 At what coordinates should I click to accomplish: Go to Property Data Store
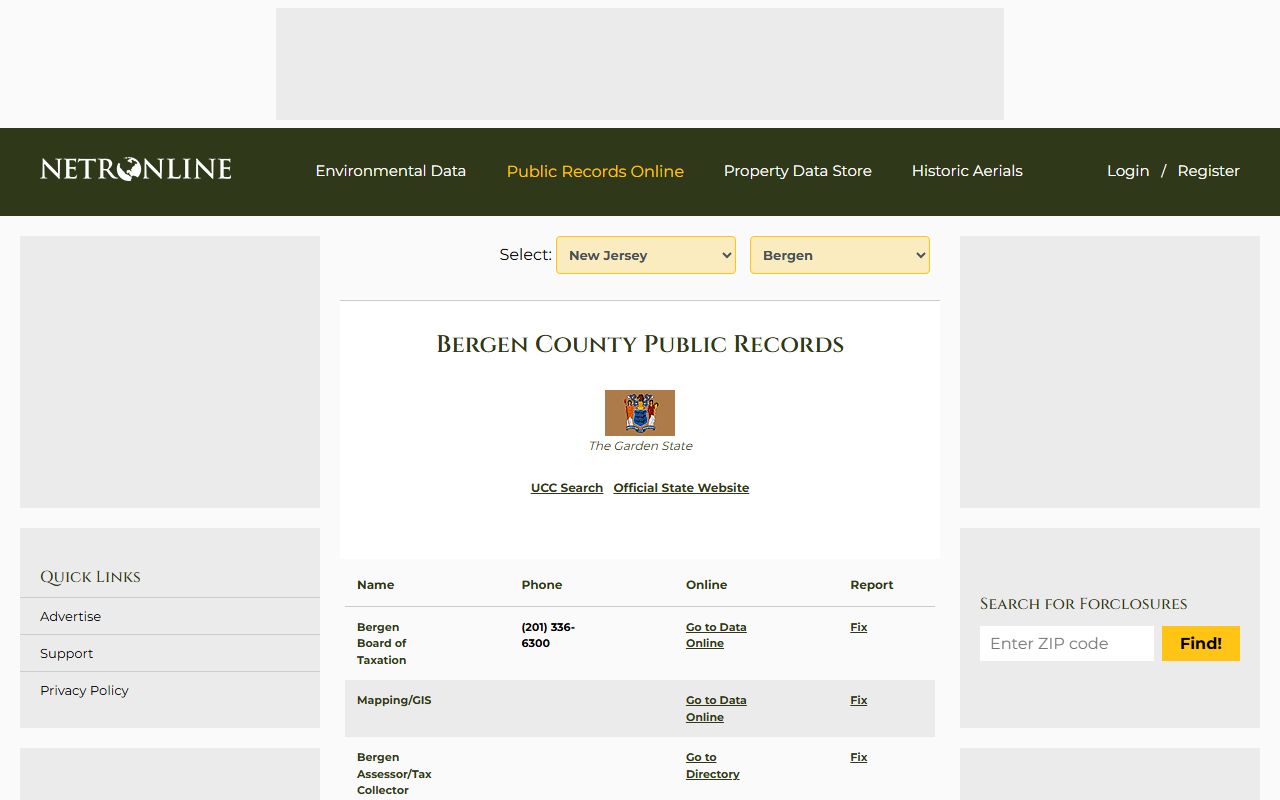pos(798,171)
